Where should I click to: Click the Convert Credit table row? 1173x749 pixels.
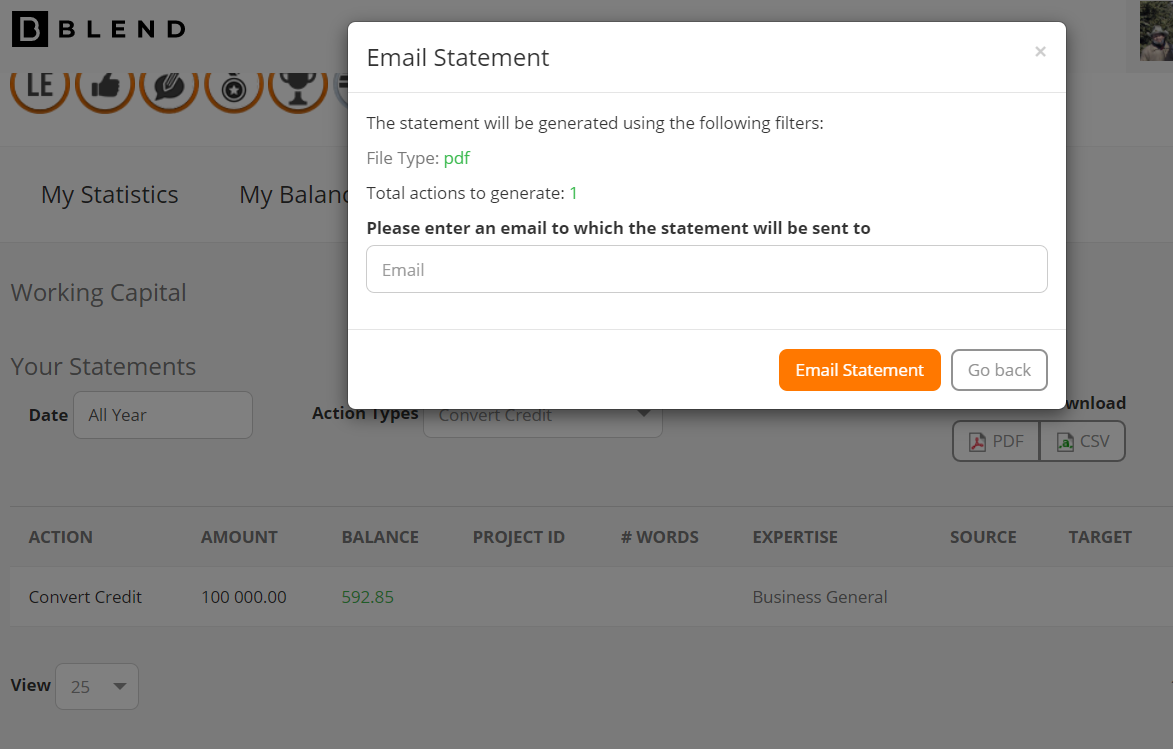(591, 596)
